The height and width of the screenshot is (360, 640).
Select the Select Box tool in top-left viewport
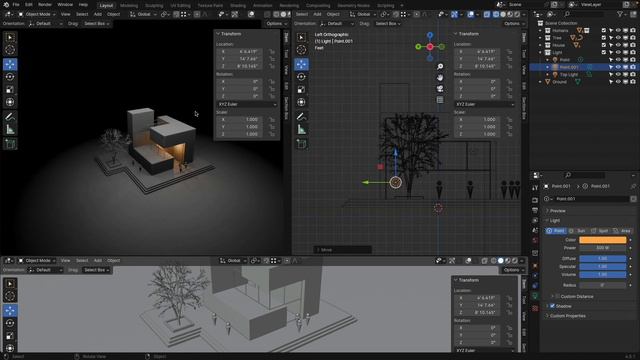tap(10, 37)
